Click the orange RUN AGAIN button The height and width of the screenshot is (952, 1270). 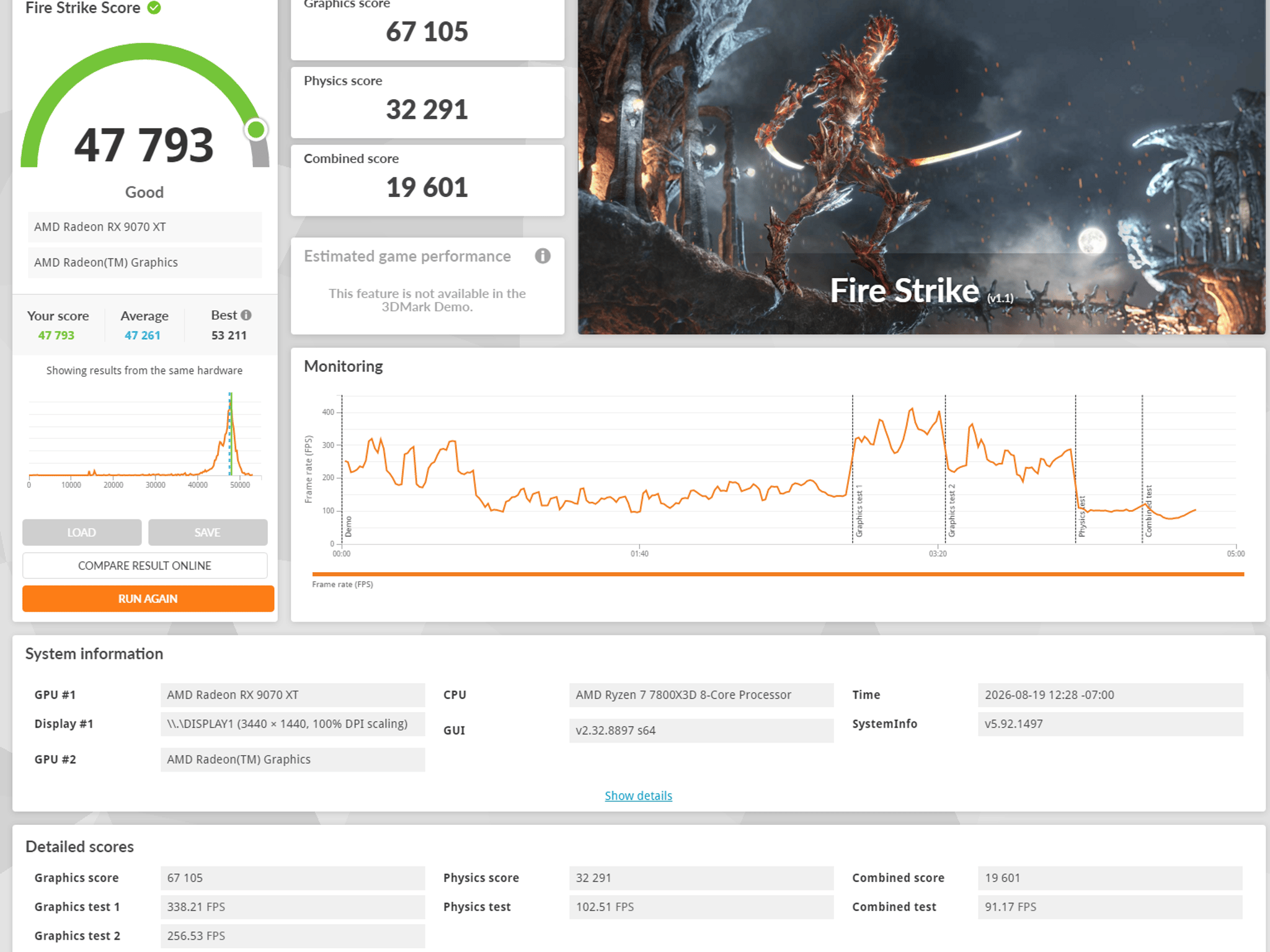[148, 599]
